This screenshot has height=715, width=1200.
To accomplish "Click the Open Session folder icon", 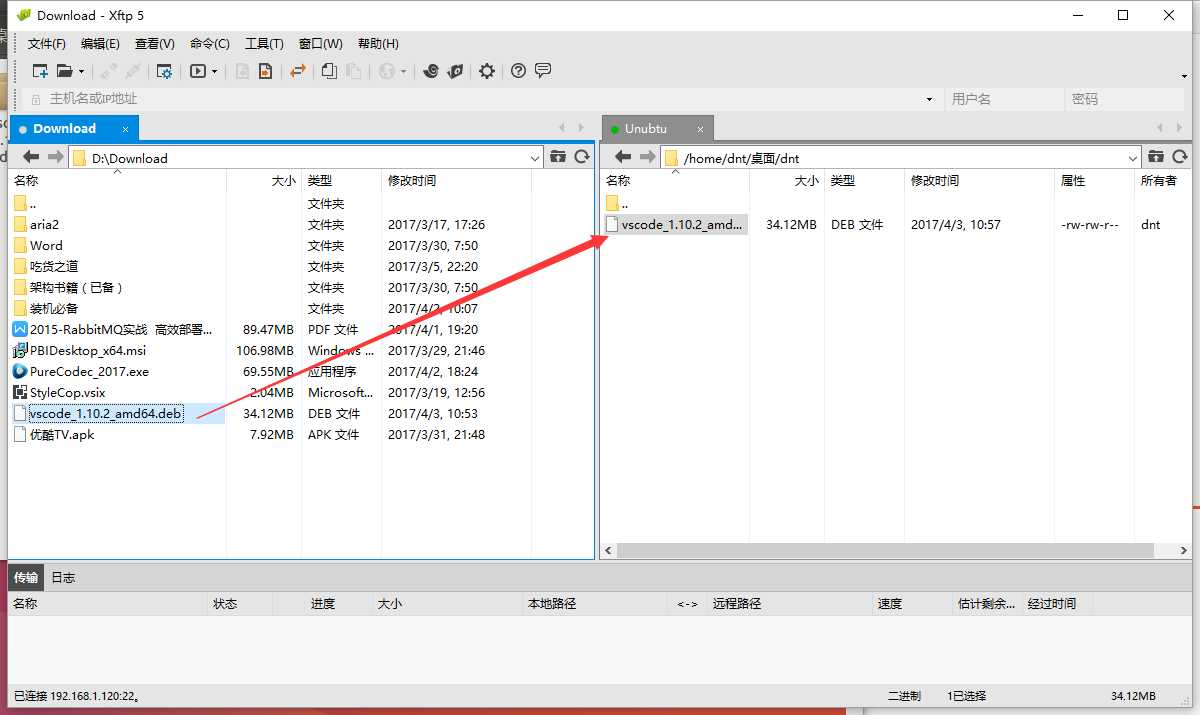I will click(65, 71).
